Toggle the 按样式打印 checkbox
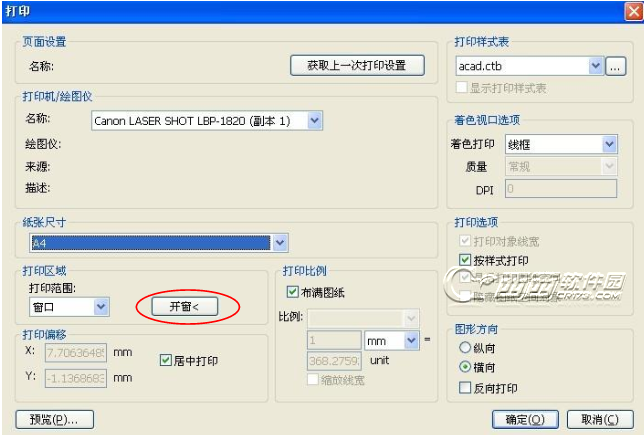The height and width of the screenshot is (439, 644). coord(465,260)
